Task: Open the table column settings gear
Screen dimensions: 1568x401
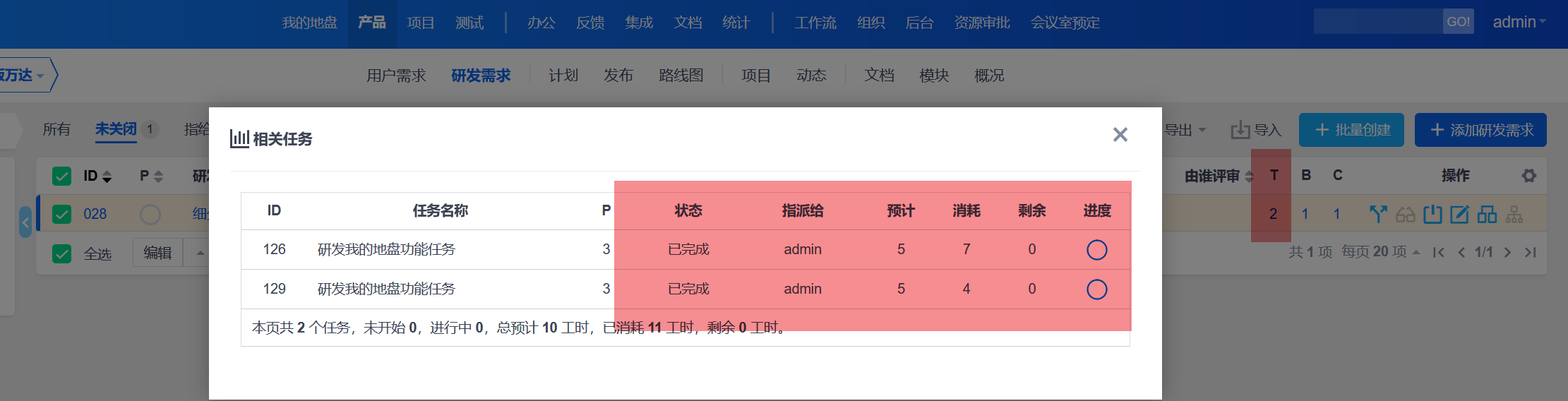Action: pyautogui.click(x=1528, y=176)
